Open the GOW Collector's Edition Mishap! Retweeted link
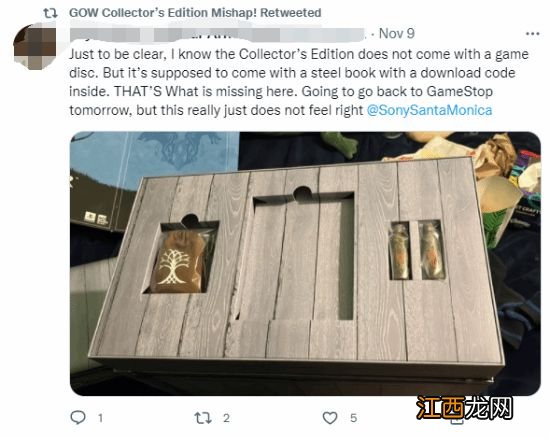Viewport: 550px width, 438px height. pyautogui.click(x=195, y=13)
